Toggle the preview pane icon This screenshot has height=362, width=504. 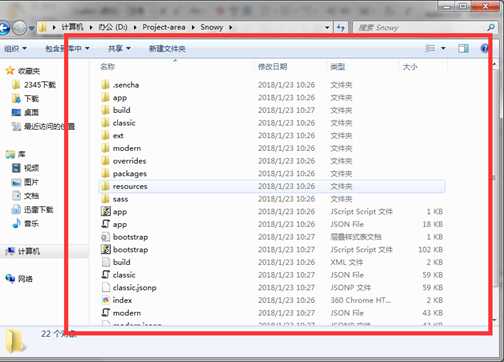pos(463,49)
